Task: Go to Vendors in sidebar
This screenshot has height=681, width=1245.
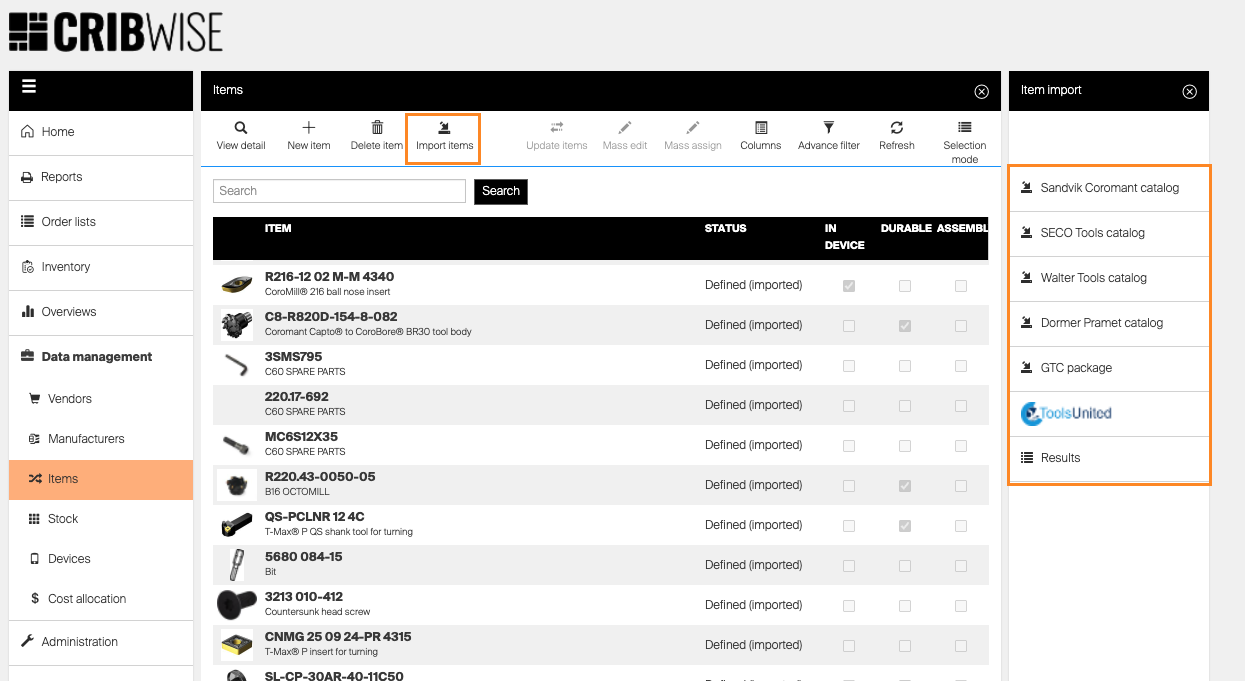Action: click(x=70, y=399)
